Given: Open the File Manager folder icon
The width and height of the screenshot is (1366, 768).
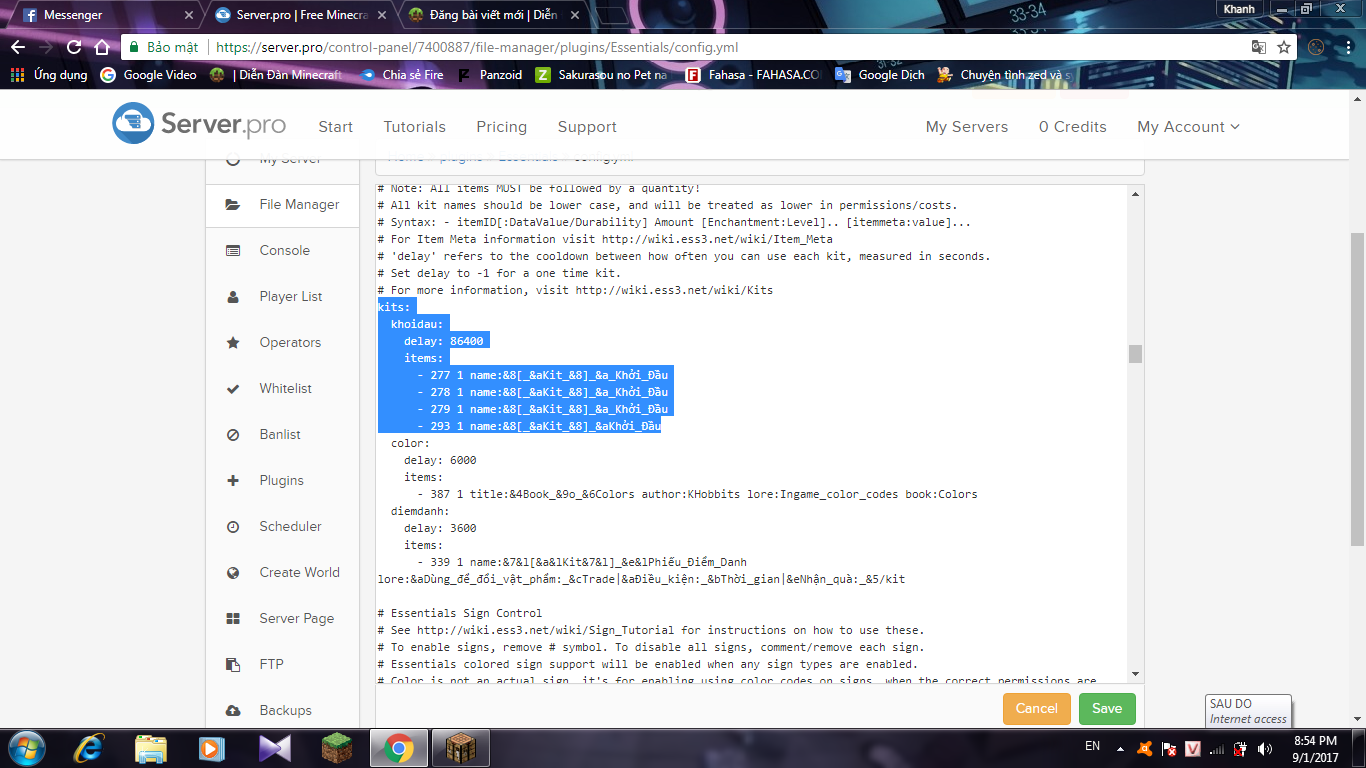Looking at the screenshot, I should 233,205.
